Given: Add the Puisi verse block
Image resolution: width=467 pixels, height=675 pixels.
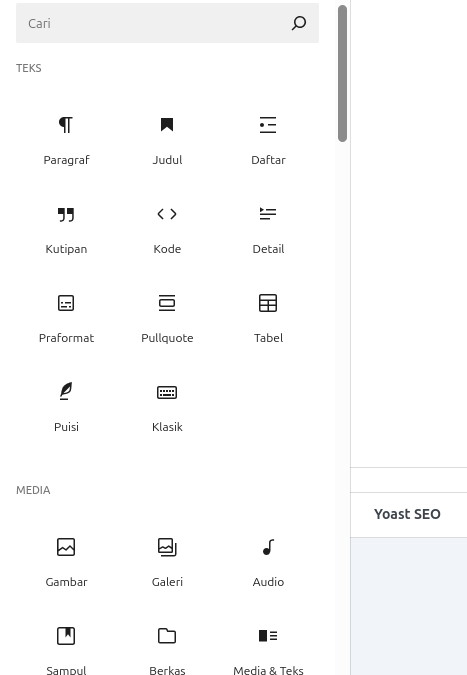Looking at the screenshot, I should click(66, 407).
